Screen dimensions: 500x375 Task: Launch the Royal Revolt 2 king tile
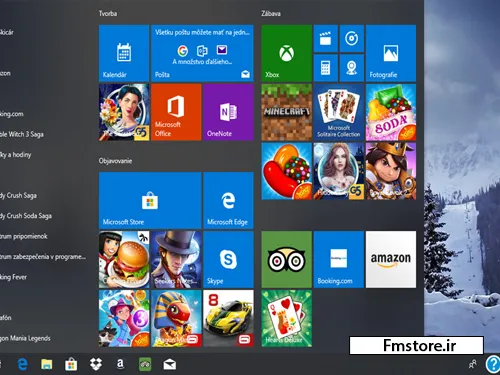pyautogui.click(x=391, y=171)
